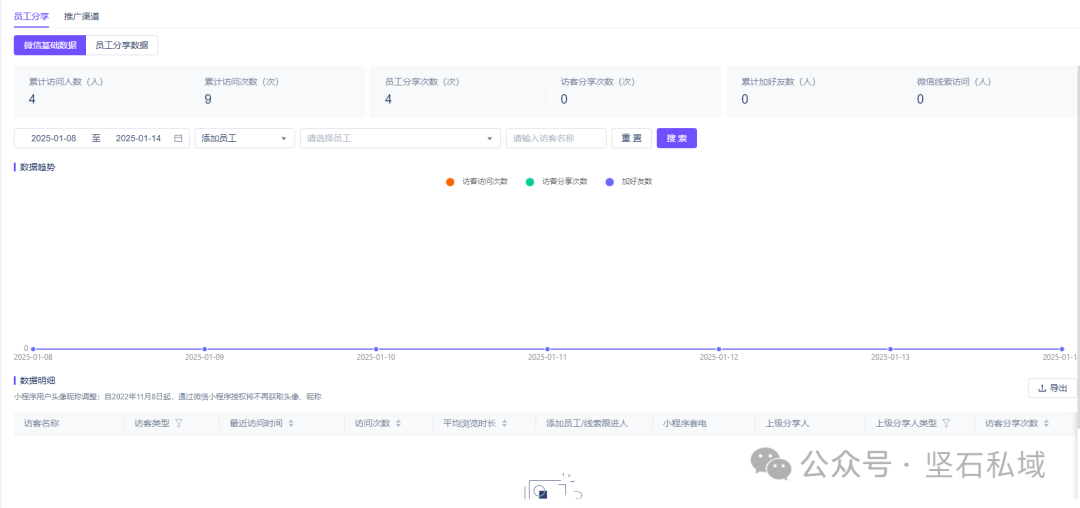Image resolution: width=1080 pixels, height=508 pixels.
Task: Toggle 访客访问次数 series in chart legend
Action: coord(477,182)
